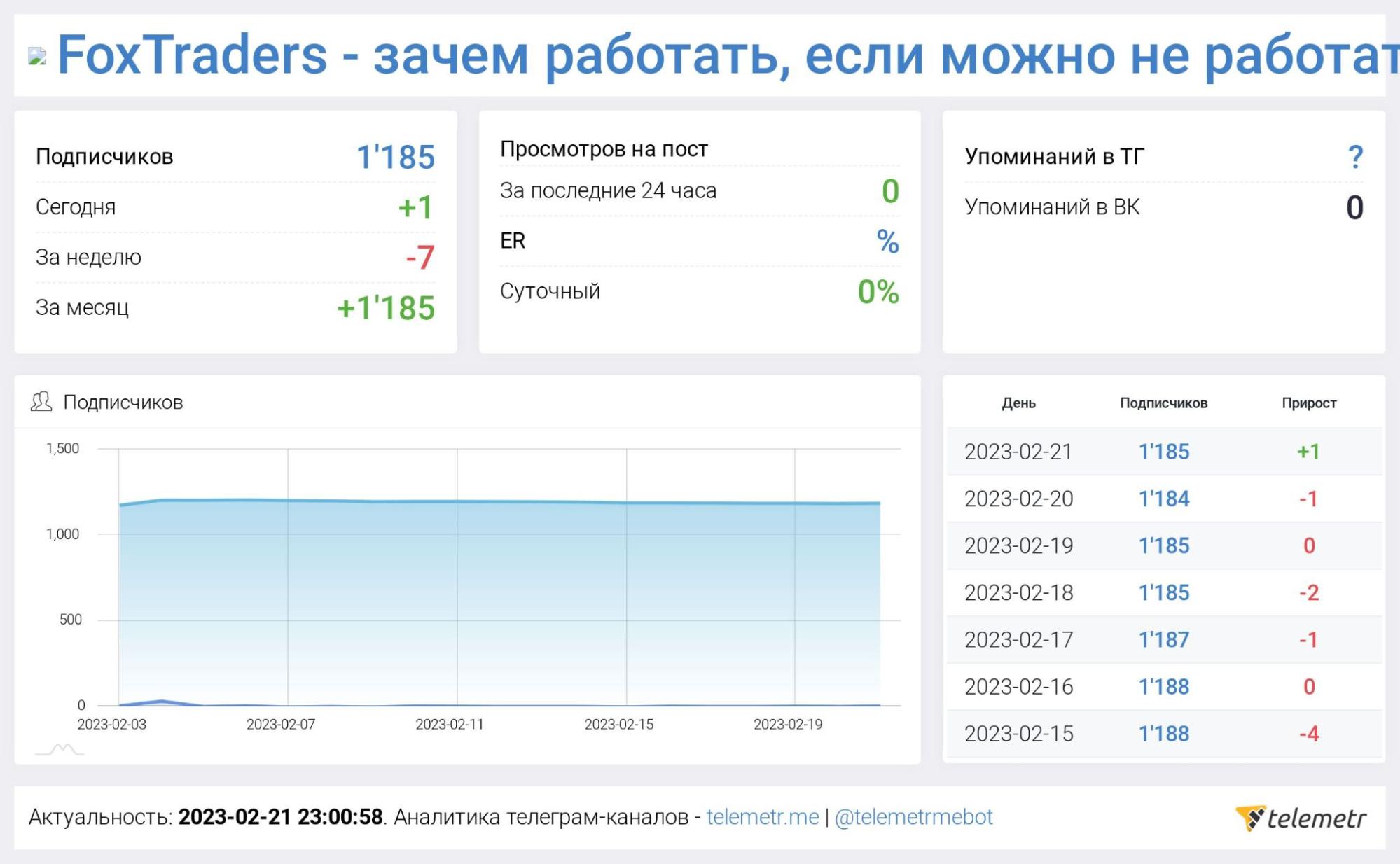The image size is (1400, 864).
Task: Click the 'За последние 24 часа' 0 value
Action: coord(890,191)
